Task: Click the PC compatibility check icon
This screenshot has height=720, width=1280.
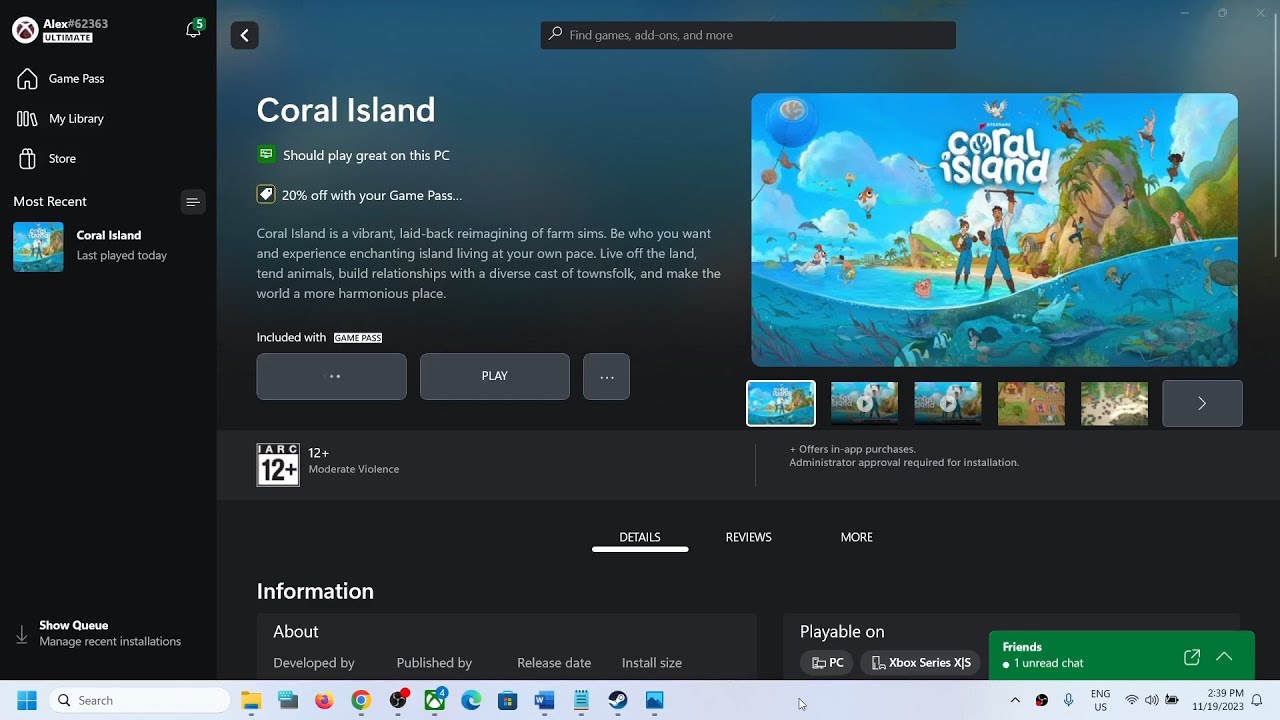Action: pos(266,155)
